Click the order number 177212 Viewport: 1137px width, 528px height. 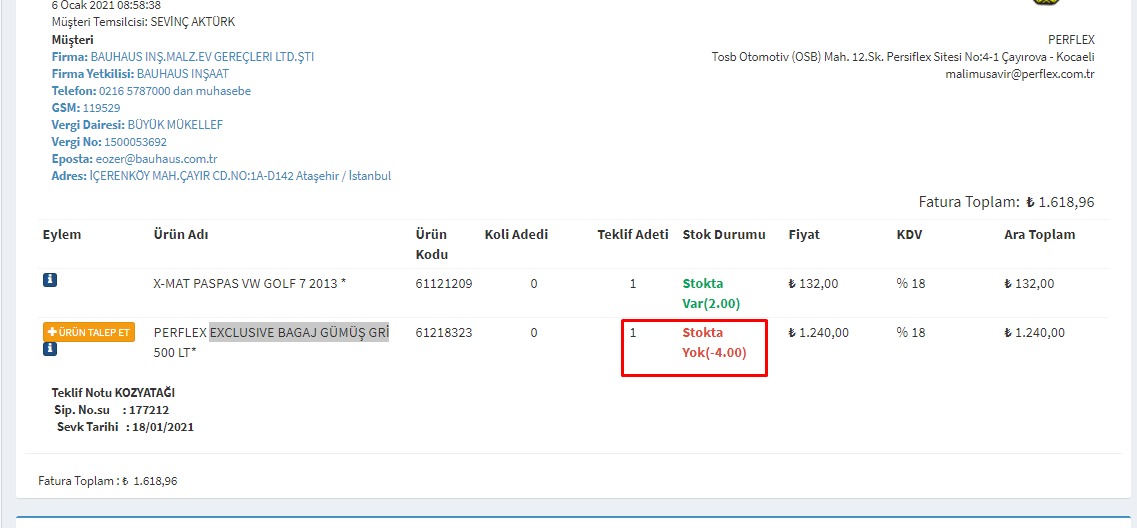tap(149, 410)
